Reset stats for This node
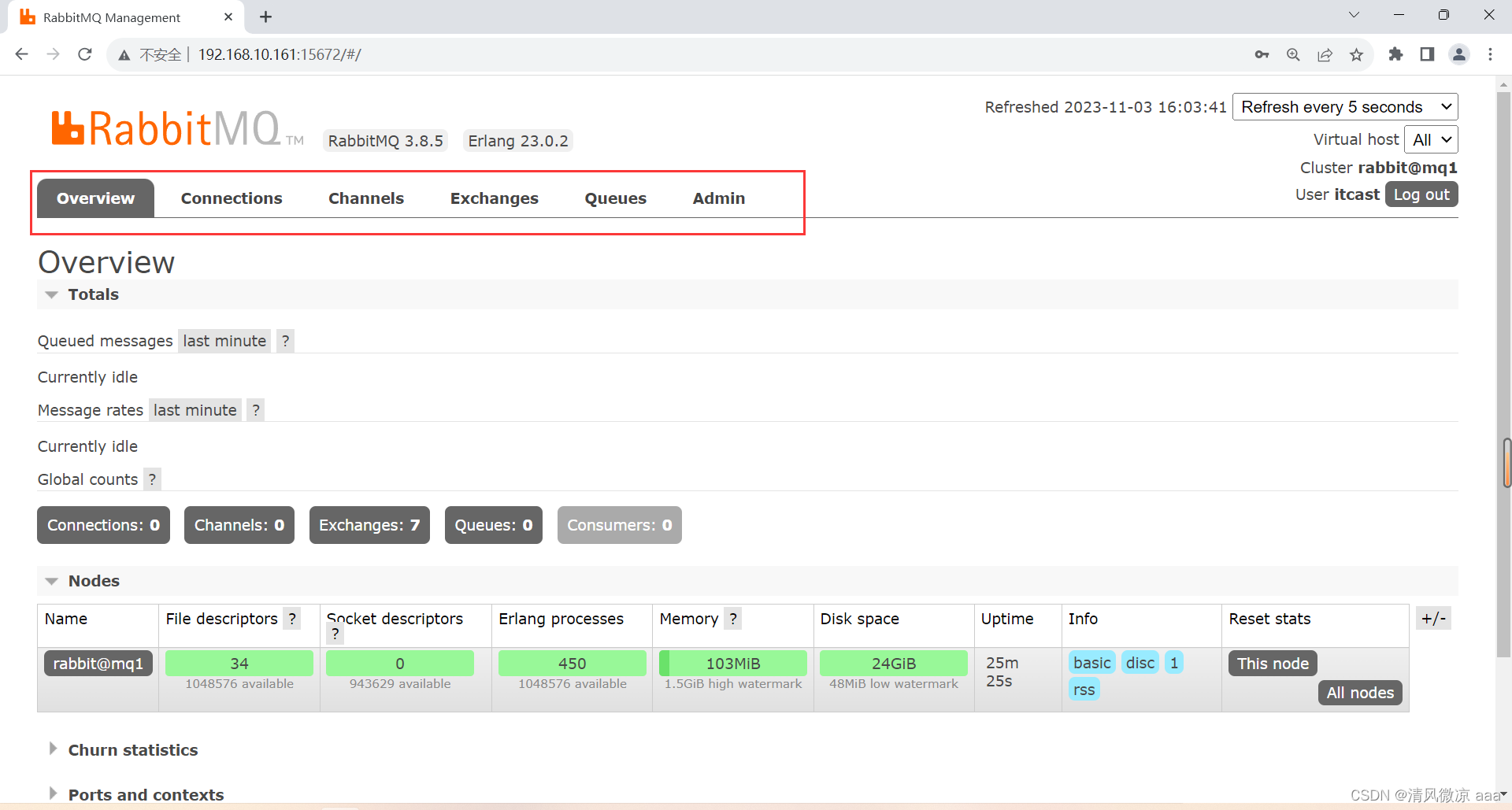This screenshot has width=1512, height=810. (1273, 664)
